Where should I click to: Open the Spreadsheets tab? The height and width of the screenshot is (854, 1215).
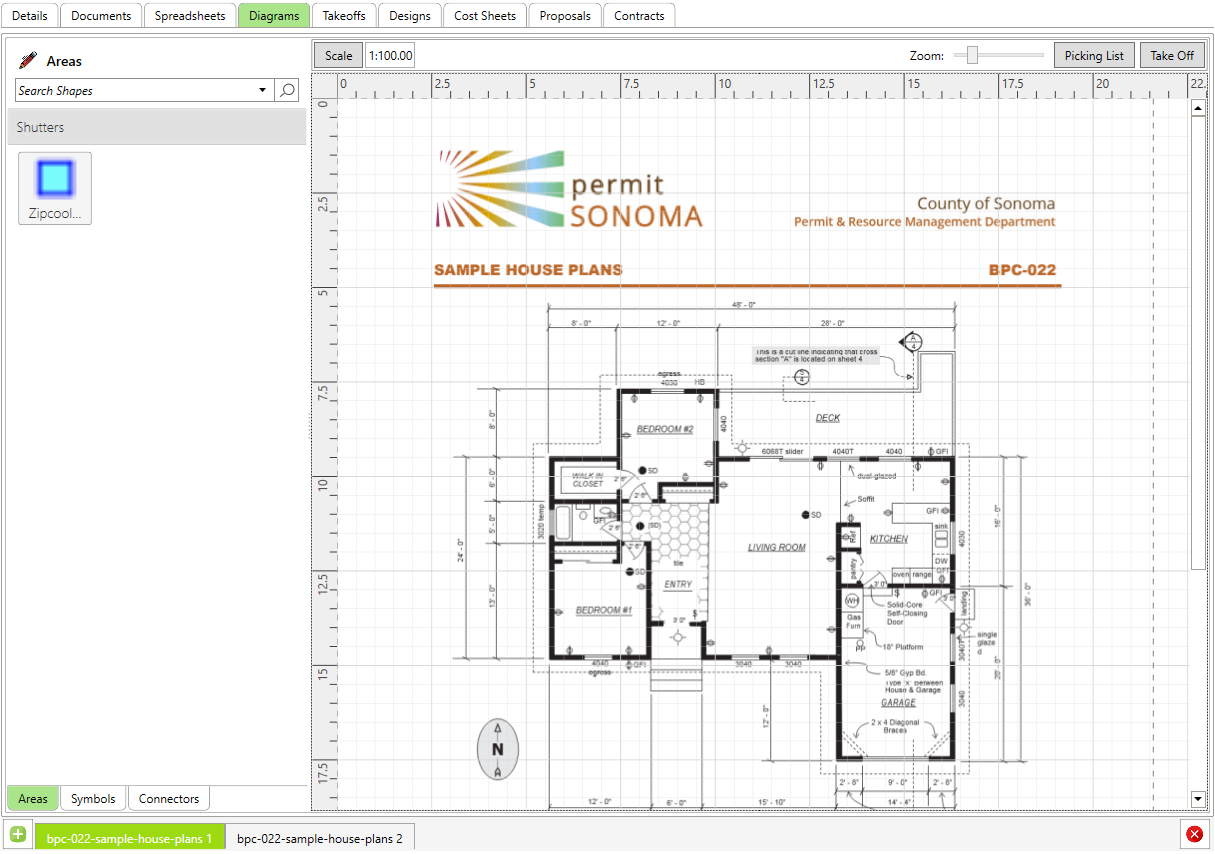[190, 16]
